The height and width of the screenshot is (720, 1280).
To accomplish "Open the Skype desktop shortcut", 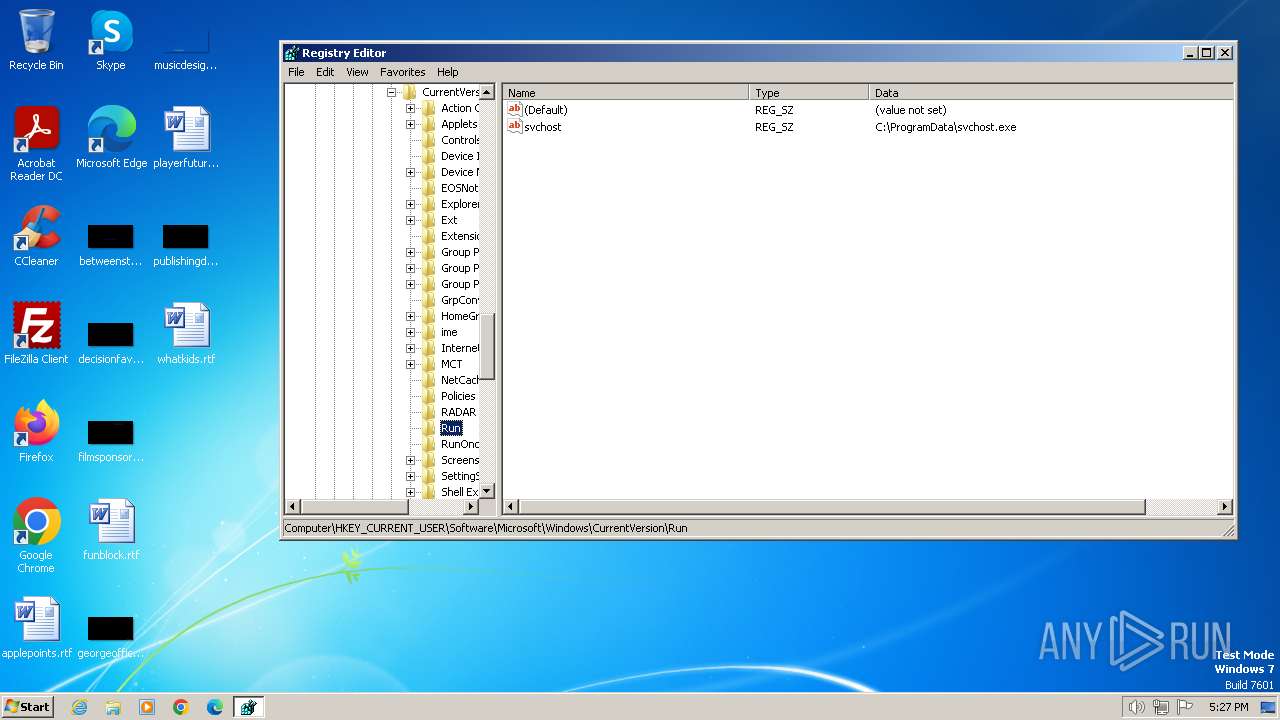I will coord(110,40).
